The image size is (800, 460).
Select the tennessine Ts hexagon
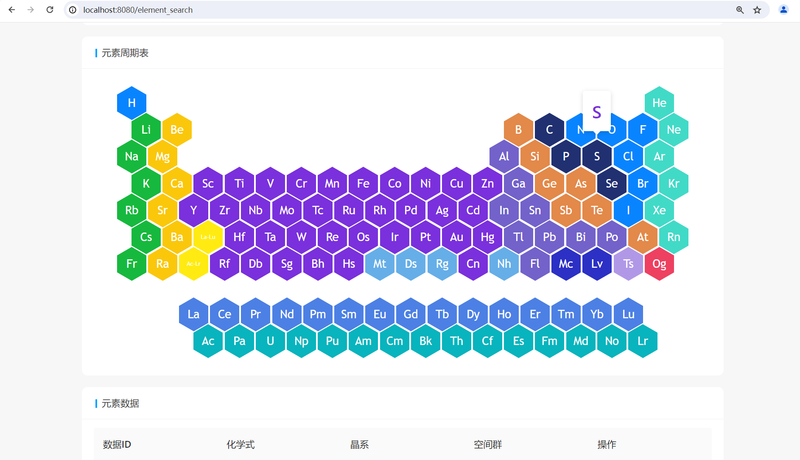coord(628,264)
